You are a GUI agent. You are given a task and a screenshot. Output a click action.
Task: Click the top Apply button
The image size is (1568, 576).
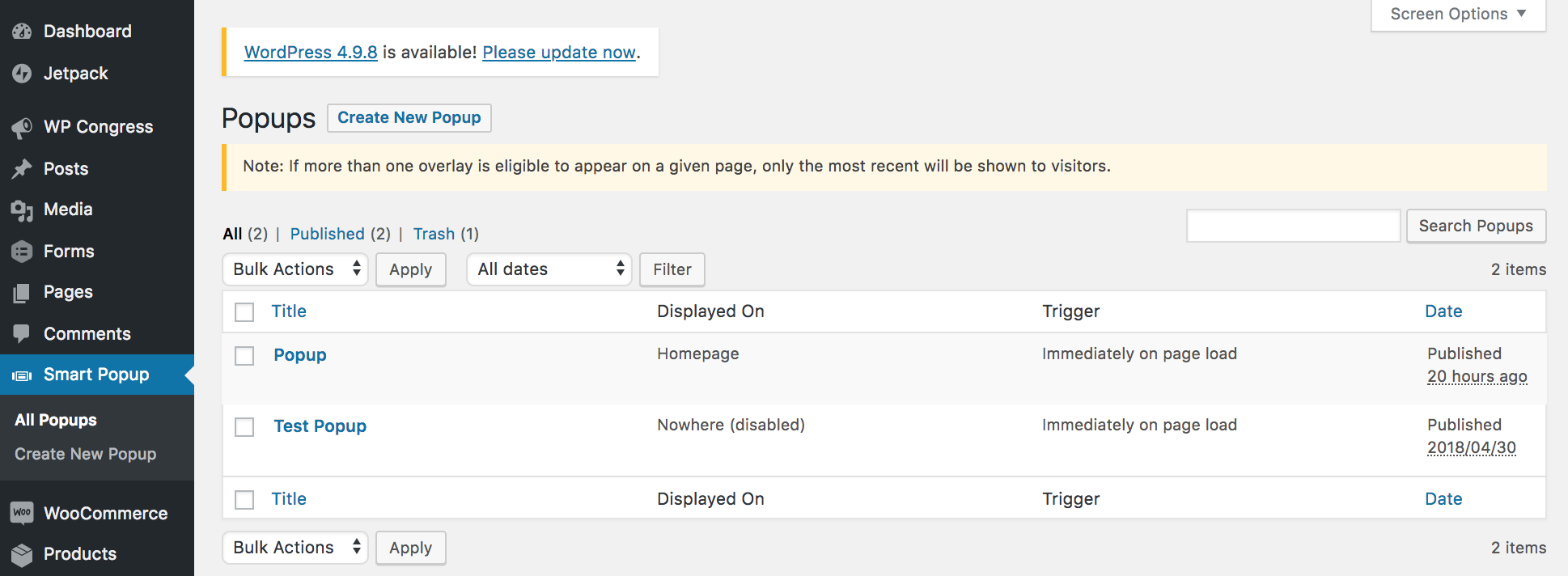click(411, 269)
